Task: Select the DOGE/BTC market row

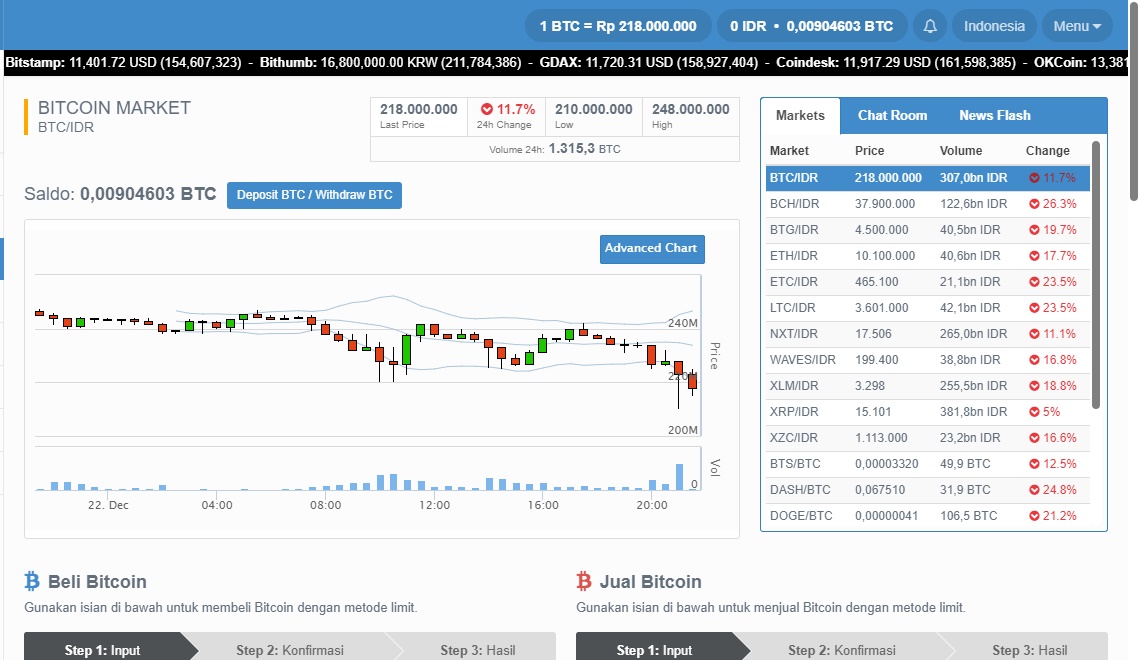Action: pyautogui.click(x=900, y=515)
